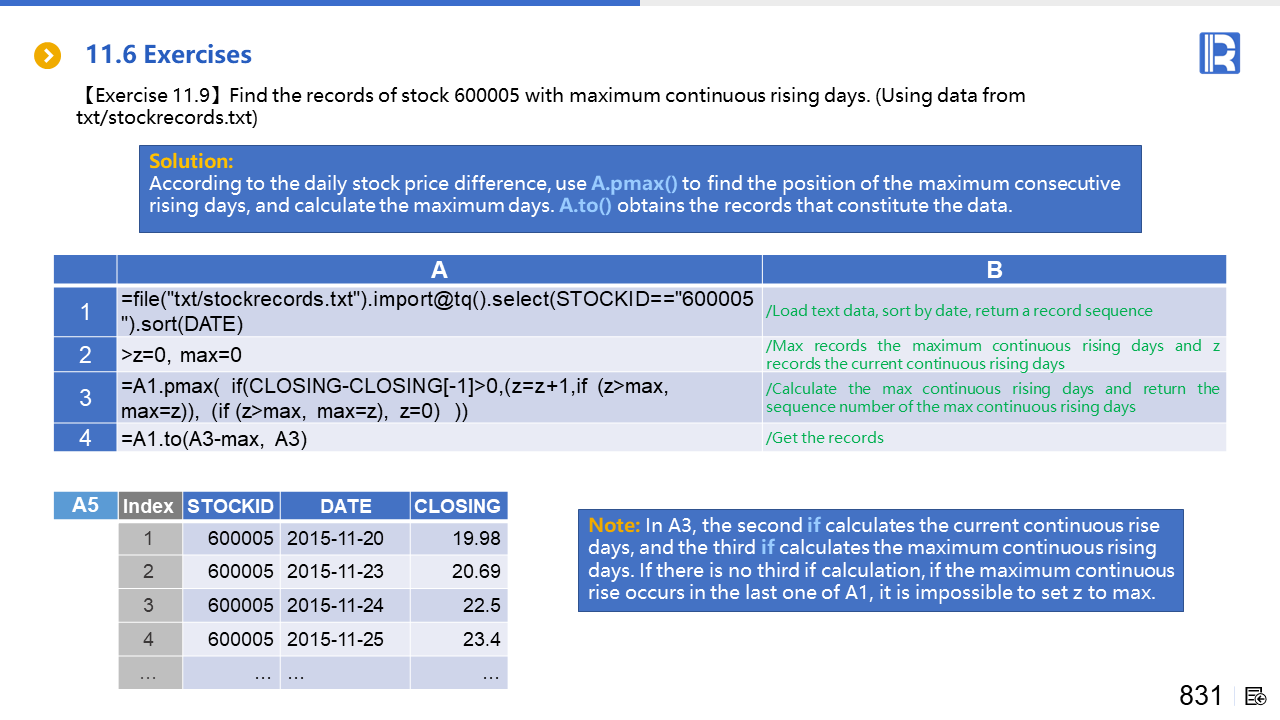The height and width of the screenshot is (720, 1280).
Task: Click the page number 831
Action: click(1200, 696)
